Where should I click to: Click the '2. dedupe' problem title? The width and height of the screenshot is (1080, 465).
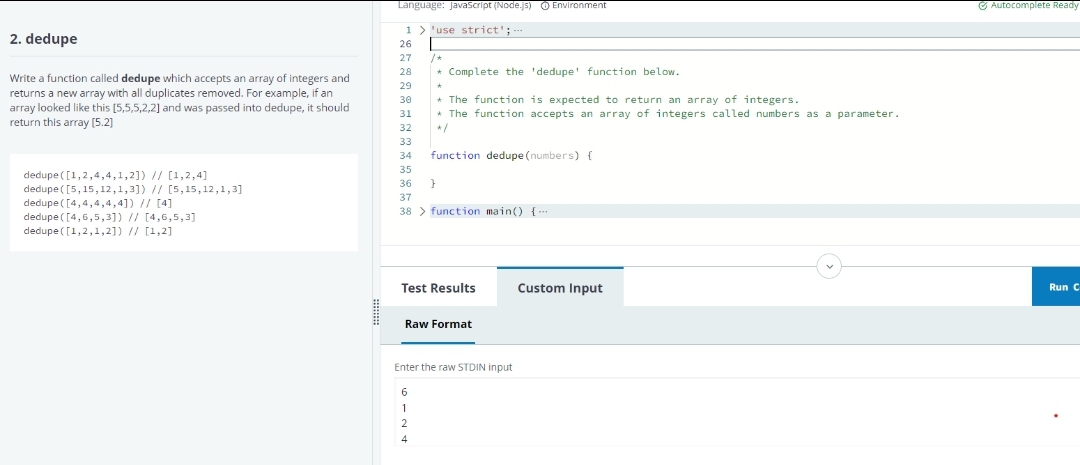43,39
